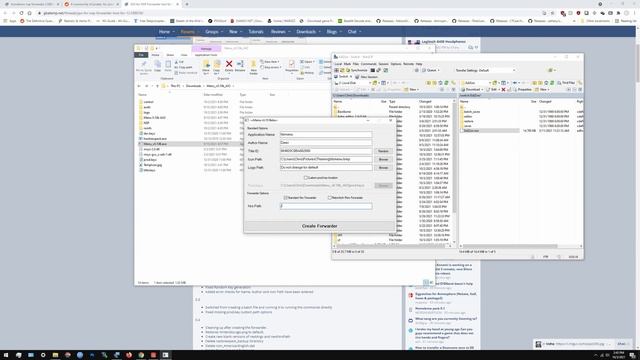Tick the custom prod.keys location checkbox
640x360 pixels.
306,178
